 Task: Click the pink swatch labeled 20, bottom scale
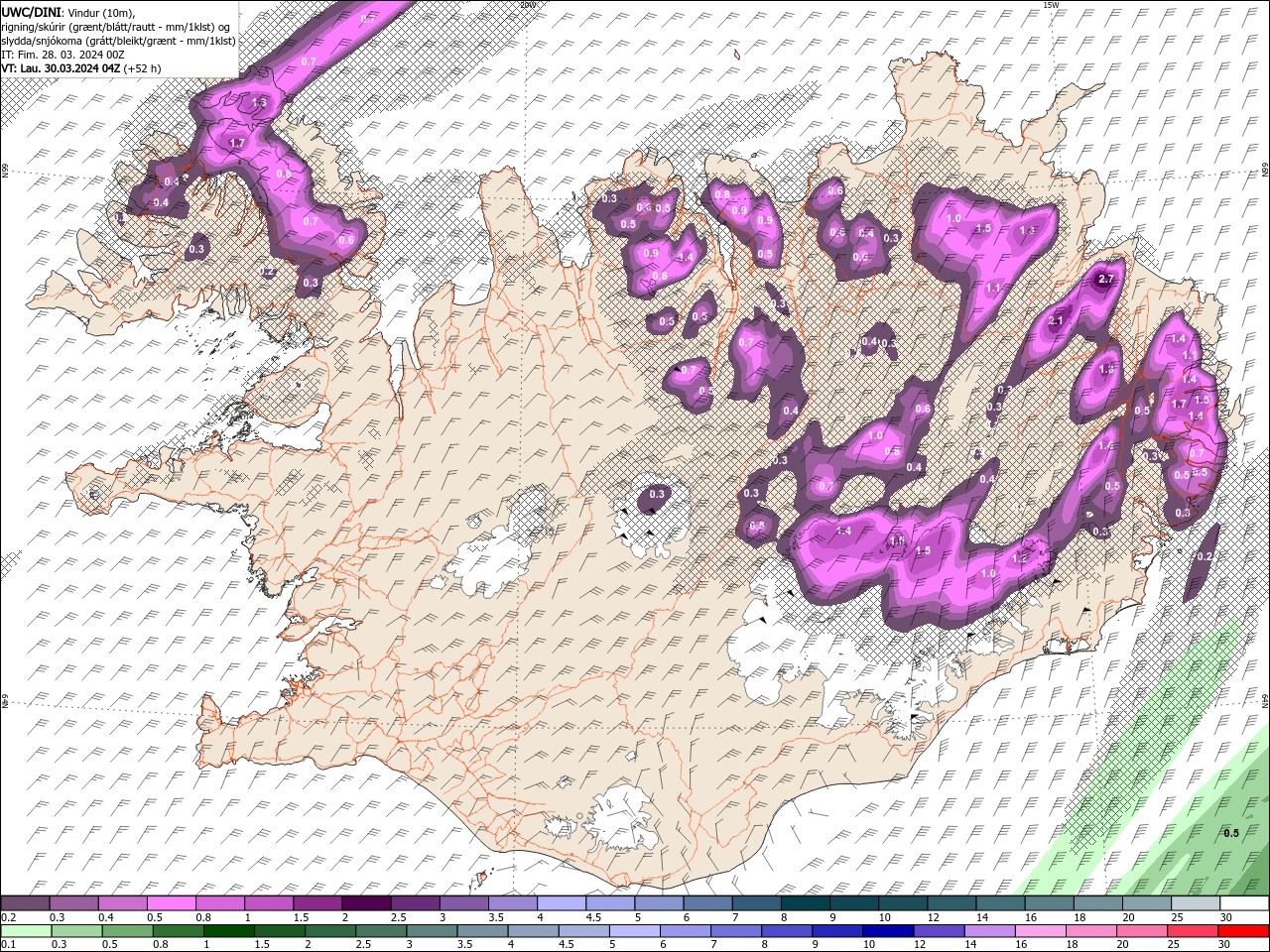1143,931
